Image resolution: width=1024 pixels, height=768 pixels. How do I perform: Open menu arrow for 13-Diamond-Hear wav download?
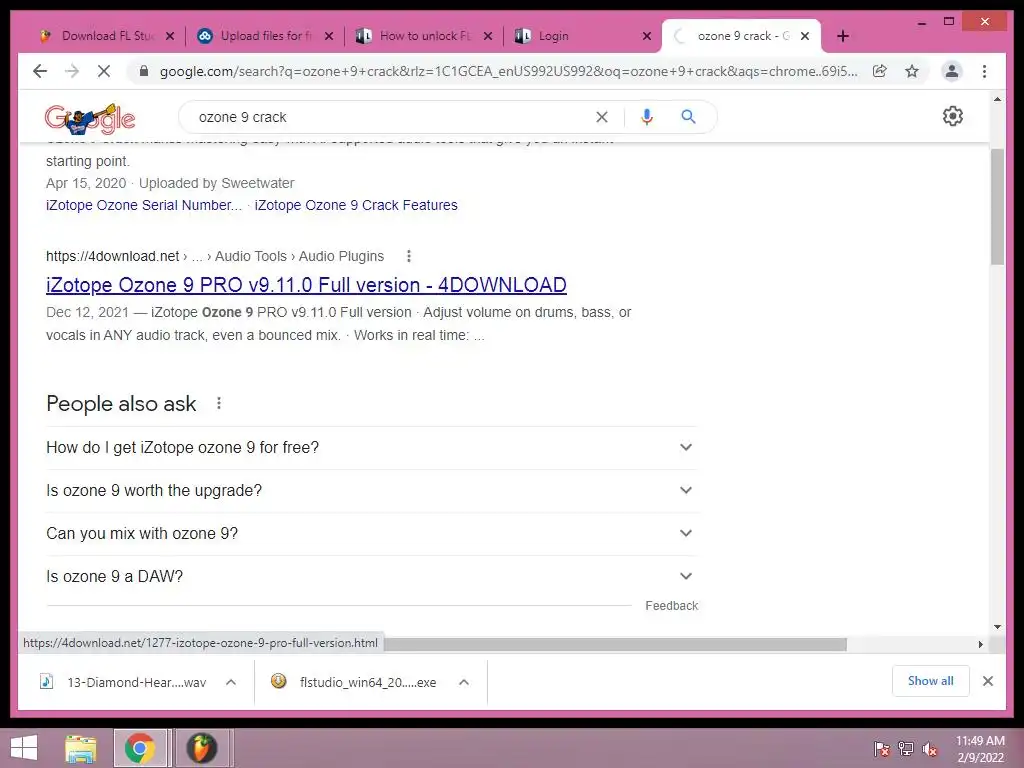tap(231, 682)
